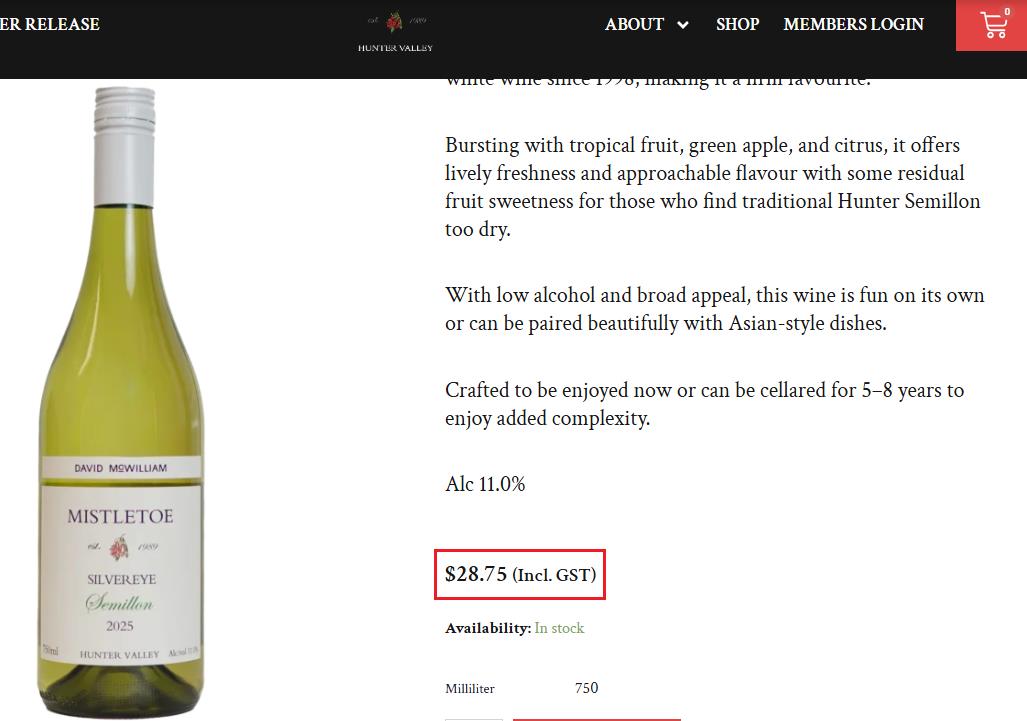Open the shopping cart icon

(x=993, y=26)
